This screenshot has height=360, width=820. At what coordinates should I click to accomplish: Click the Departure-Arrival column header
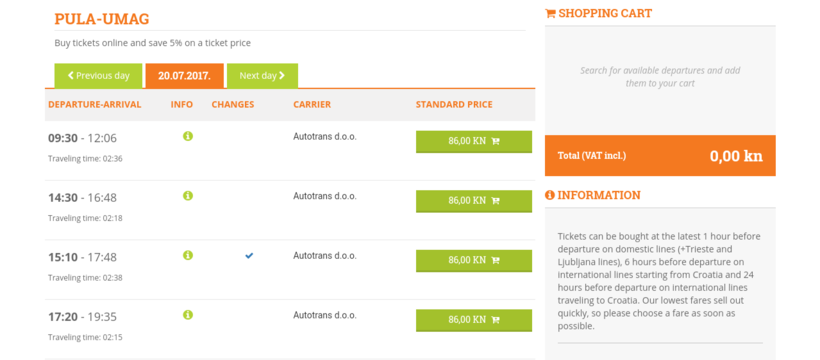tap(95, 105)
